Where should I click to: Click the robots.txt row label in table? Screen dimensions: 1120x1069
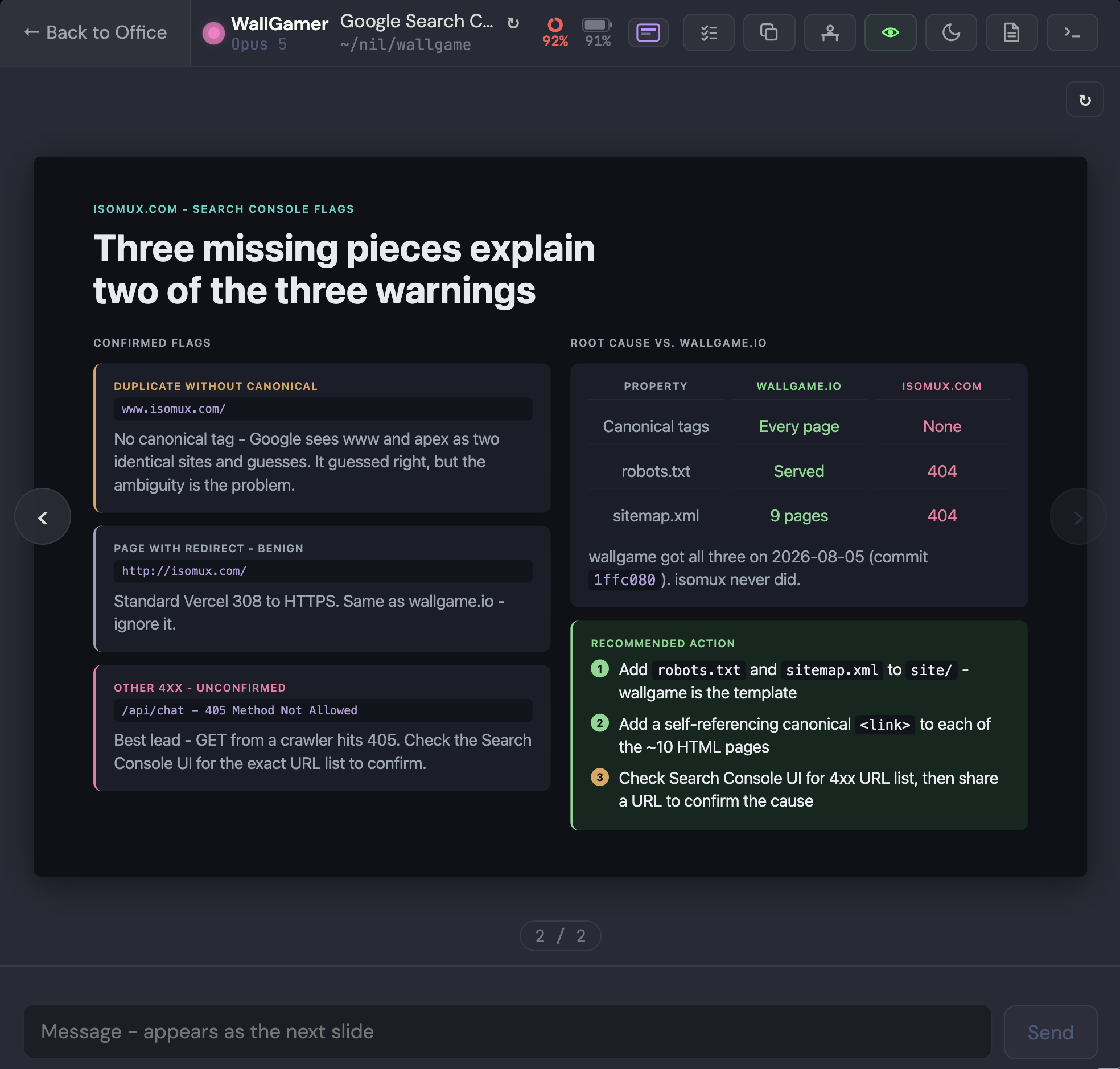(656, 471)
